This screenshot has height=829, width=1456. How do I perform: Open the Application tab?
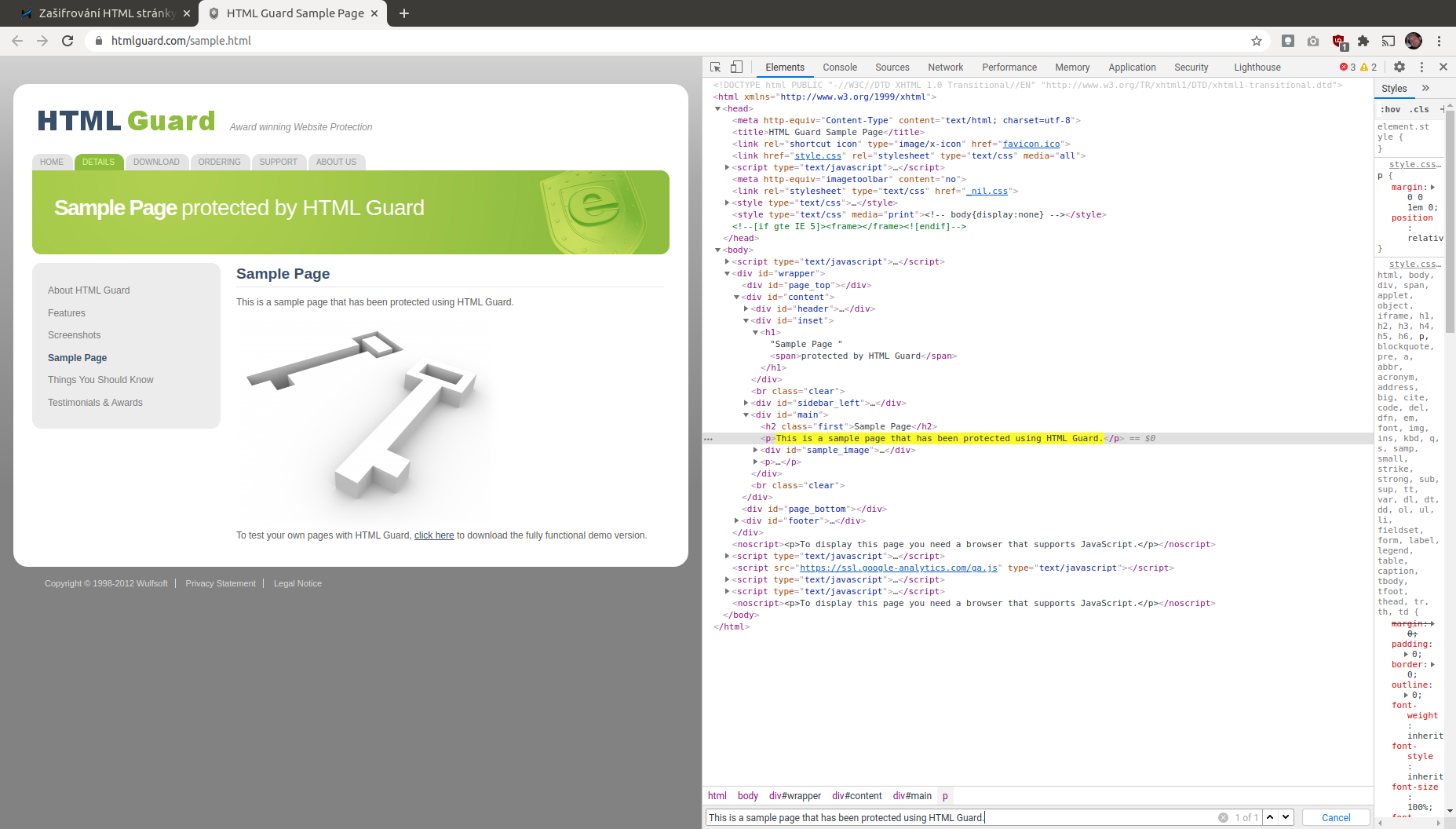(1132, 68)
